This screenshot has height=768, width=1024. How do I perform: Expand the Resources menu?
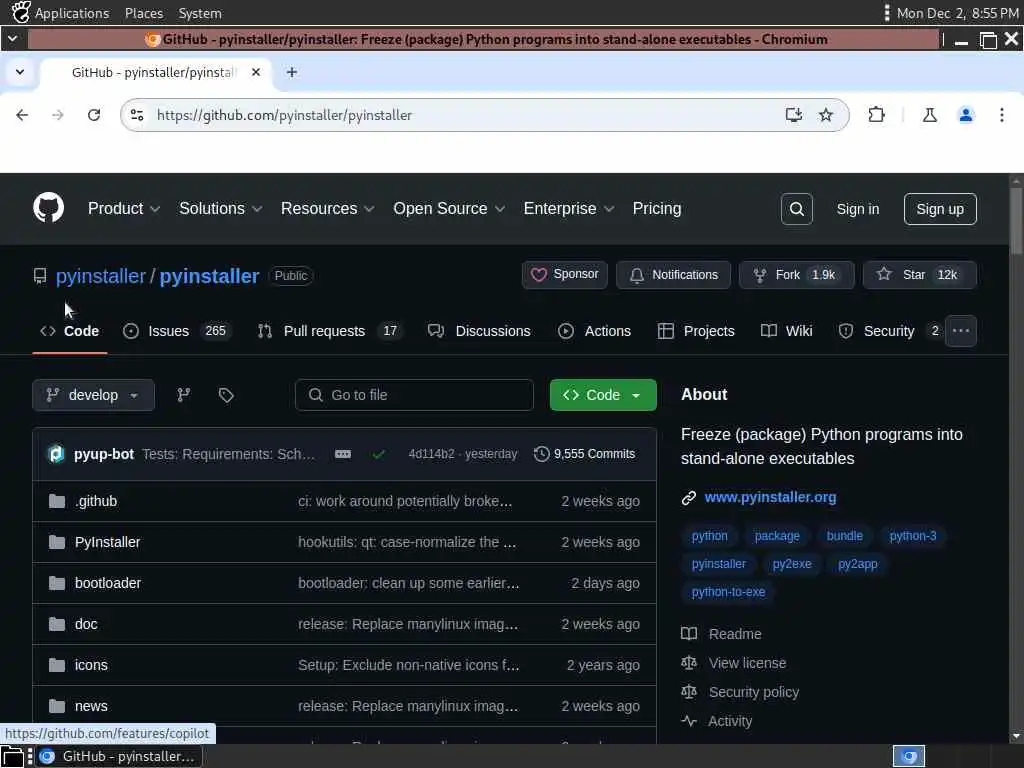click(327, 208)
